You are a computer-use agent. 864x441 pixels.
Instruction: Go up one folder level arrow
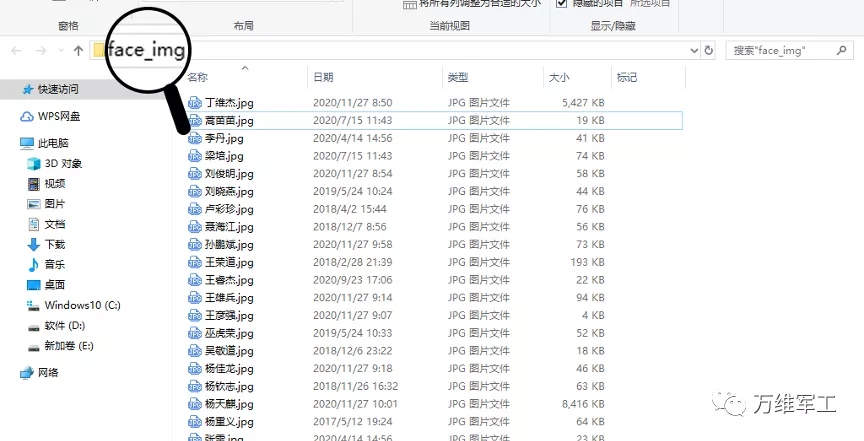coord(78,50)
